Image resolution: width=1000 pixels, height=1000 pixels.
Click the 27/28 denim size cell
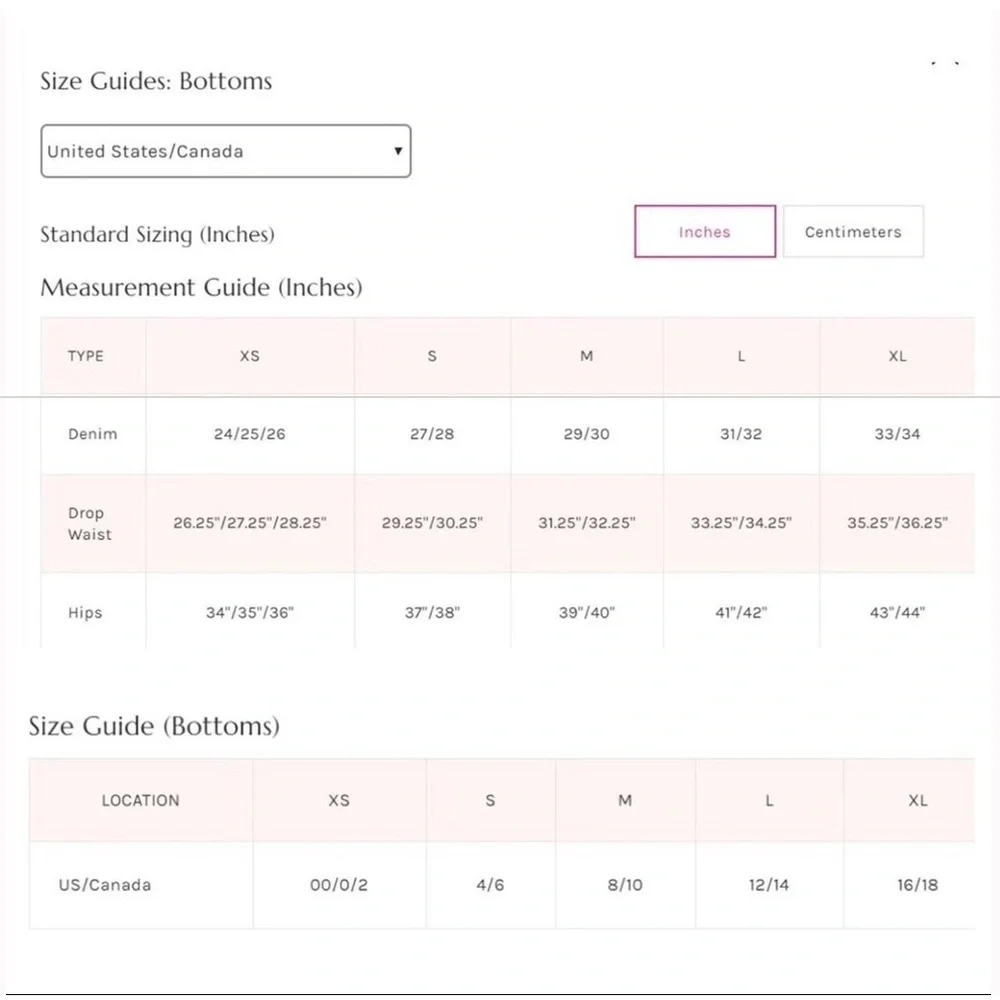[432, 434]
